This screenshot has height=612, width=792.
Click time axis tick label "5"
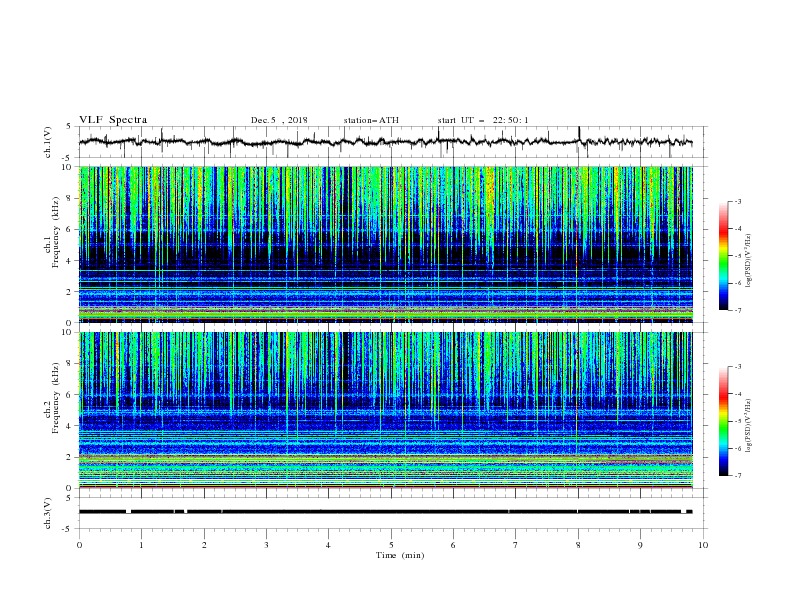[x=391, y=545]
